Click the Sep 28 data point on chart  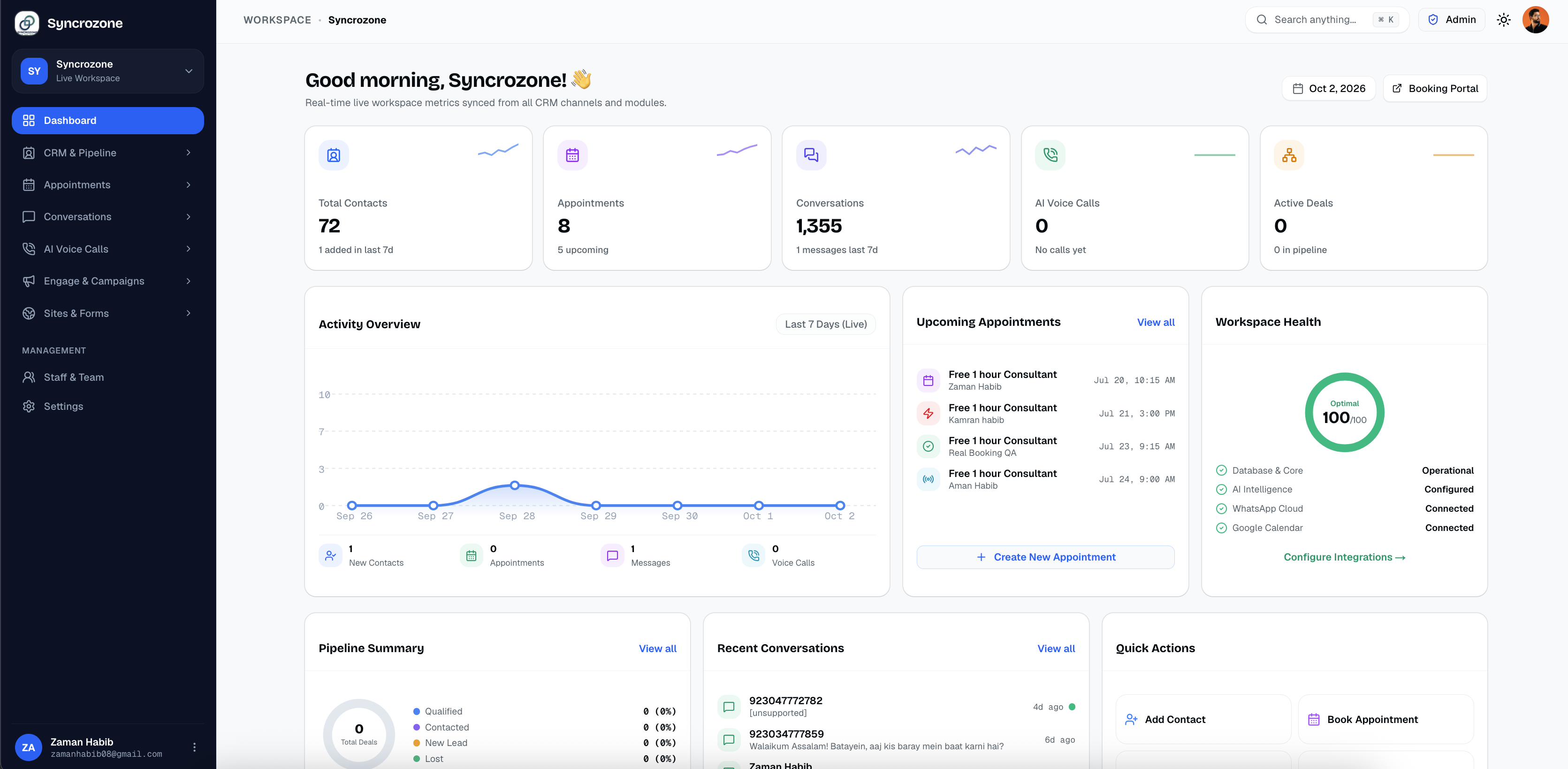coord(514,485)
